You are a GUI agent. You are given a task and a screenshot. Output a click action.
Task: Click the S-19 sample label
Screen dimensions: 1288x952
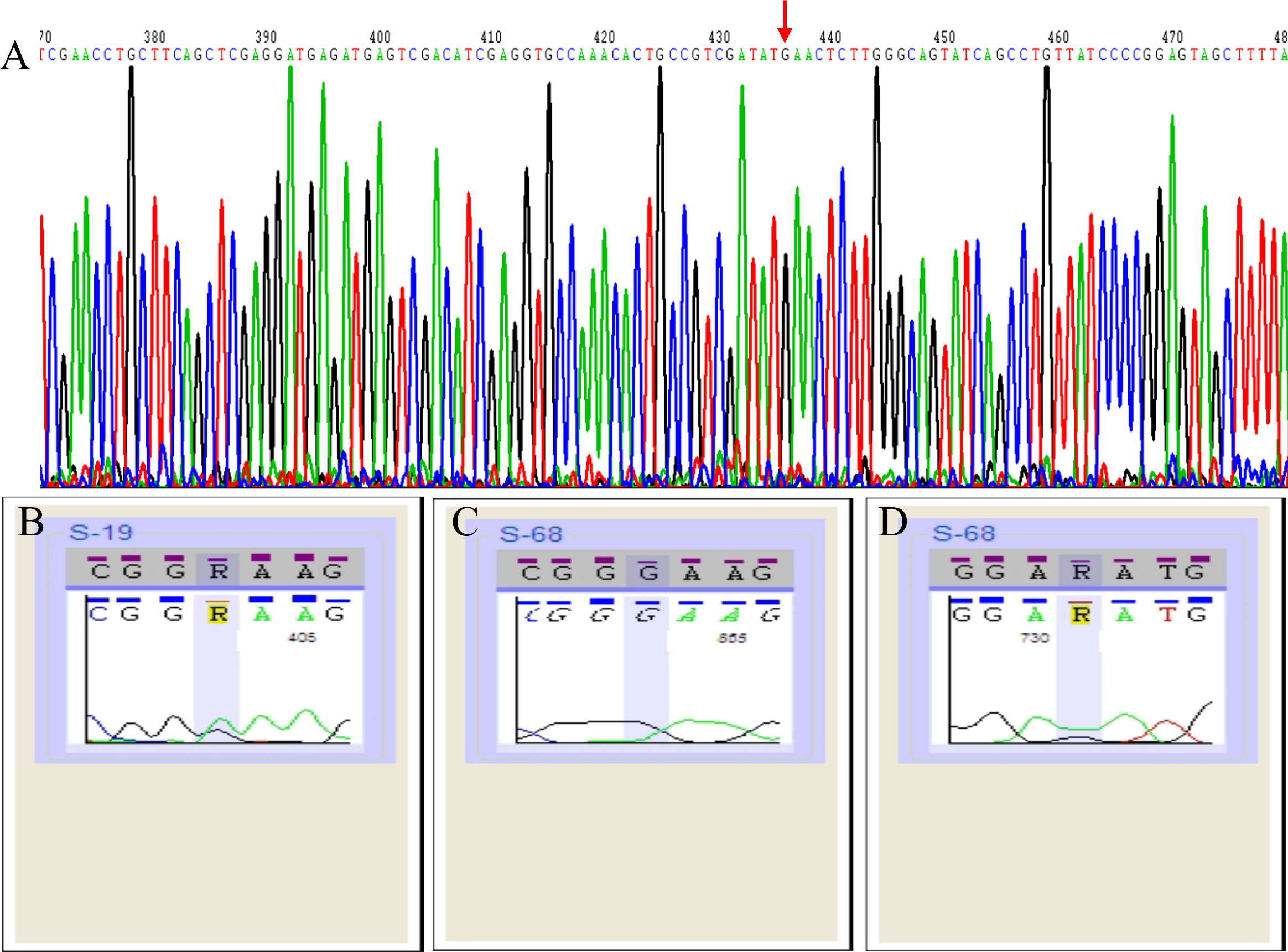(101, 533)
